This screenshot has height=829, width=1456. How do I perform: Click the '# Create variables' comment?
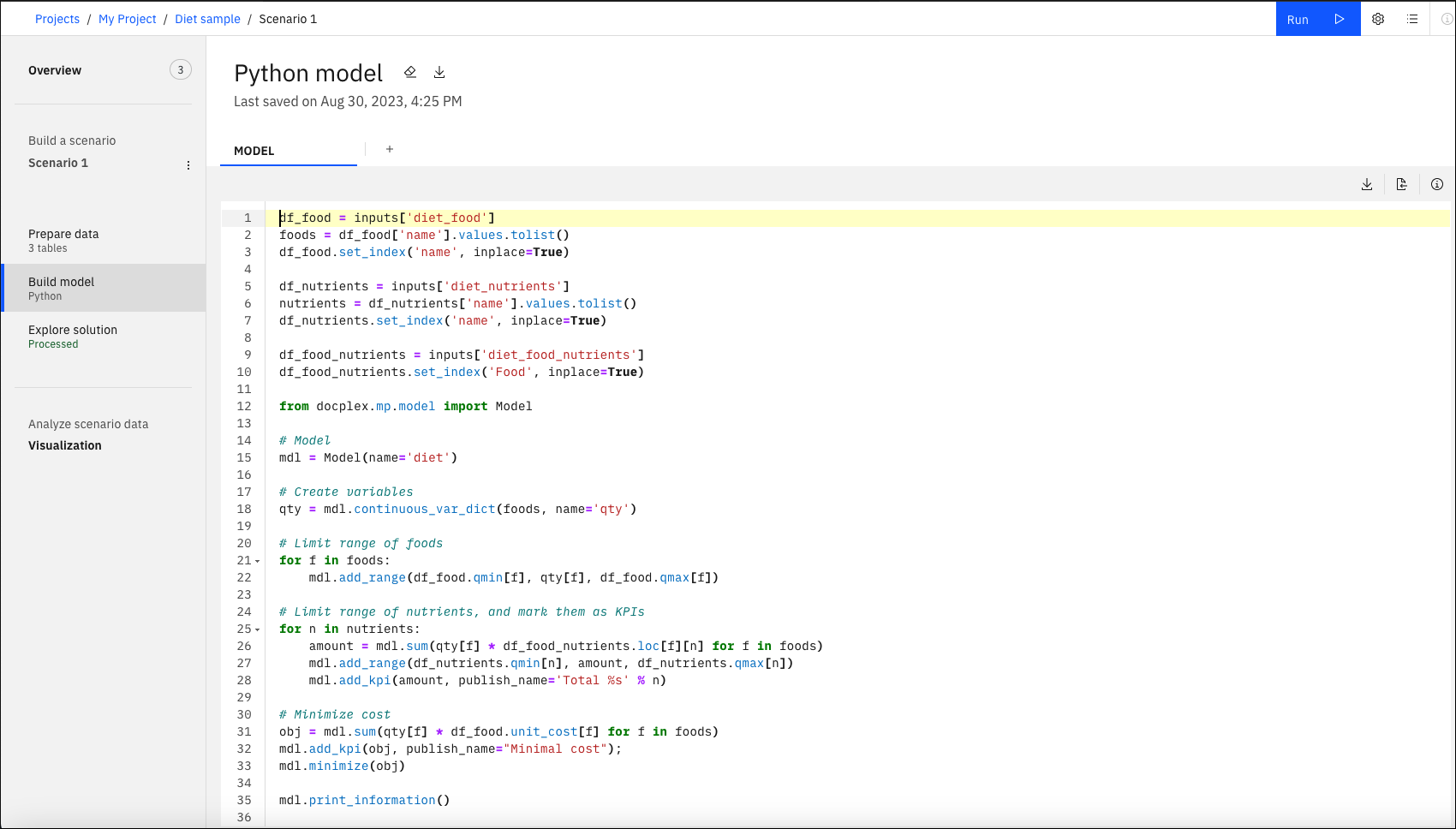[346, 492]
